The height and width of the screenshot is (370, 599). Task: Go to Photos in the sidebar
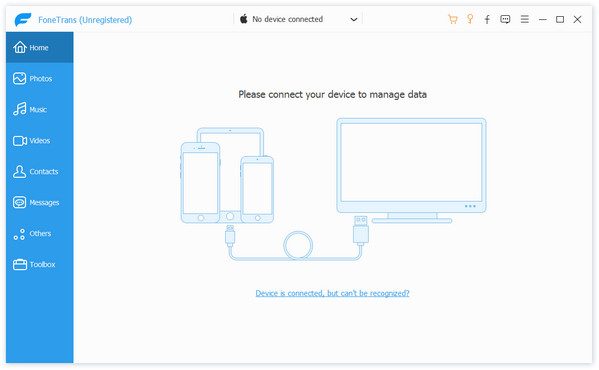pos(39,78)
